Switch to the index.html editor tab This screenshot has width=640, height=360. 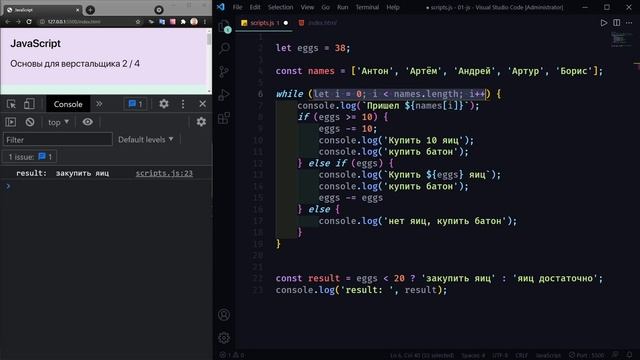click(318, 23)
